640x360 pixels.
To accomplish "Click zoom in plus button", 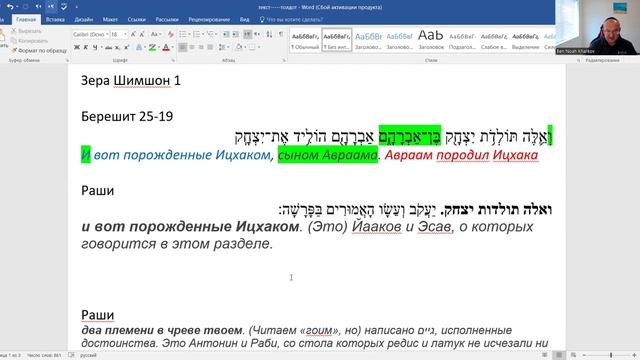I will (x=634, y=356).
